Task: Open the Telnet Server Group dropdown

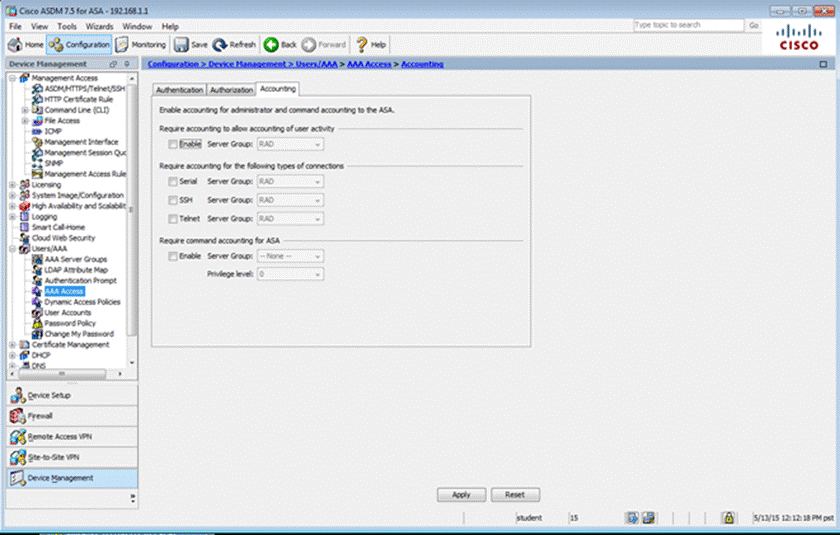Action: coord(290,218)
